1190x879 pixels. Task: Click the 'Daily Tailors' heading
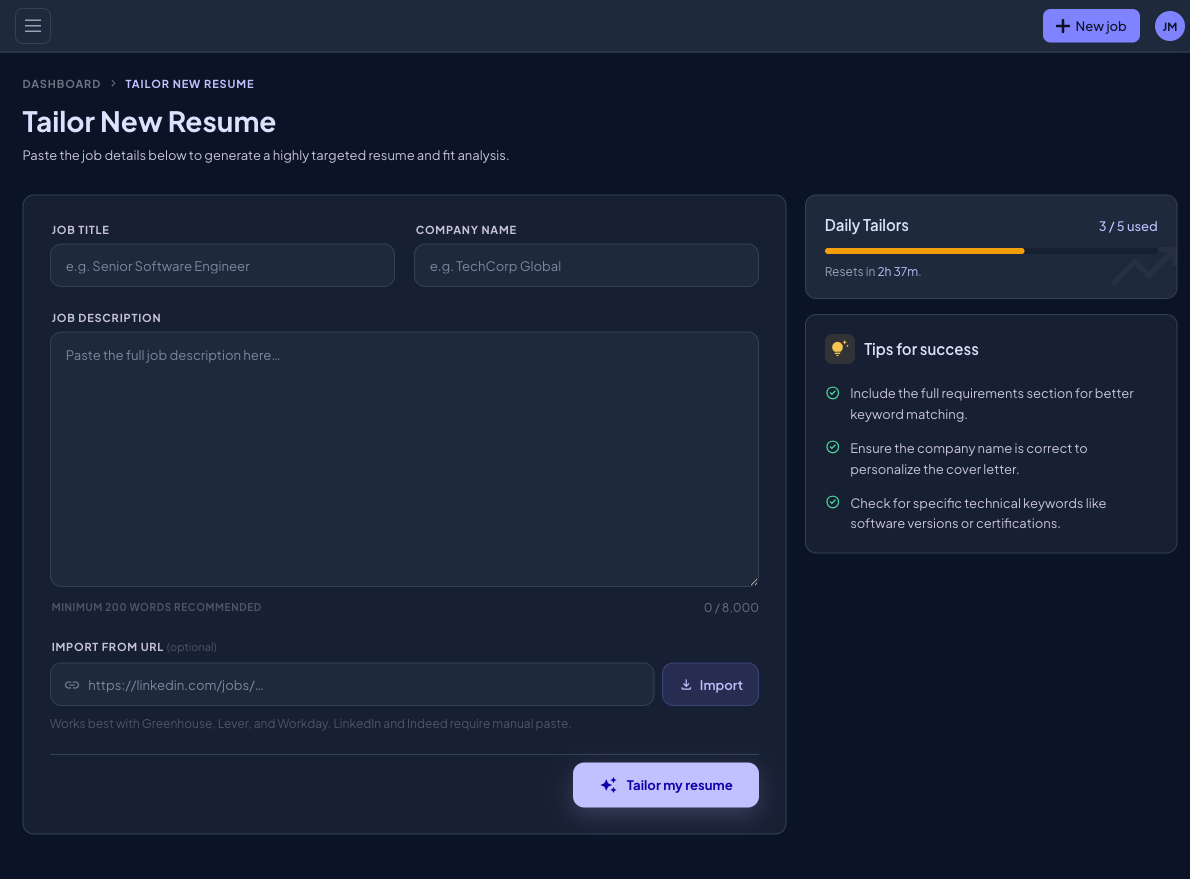[867, 225]
